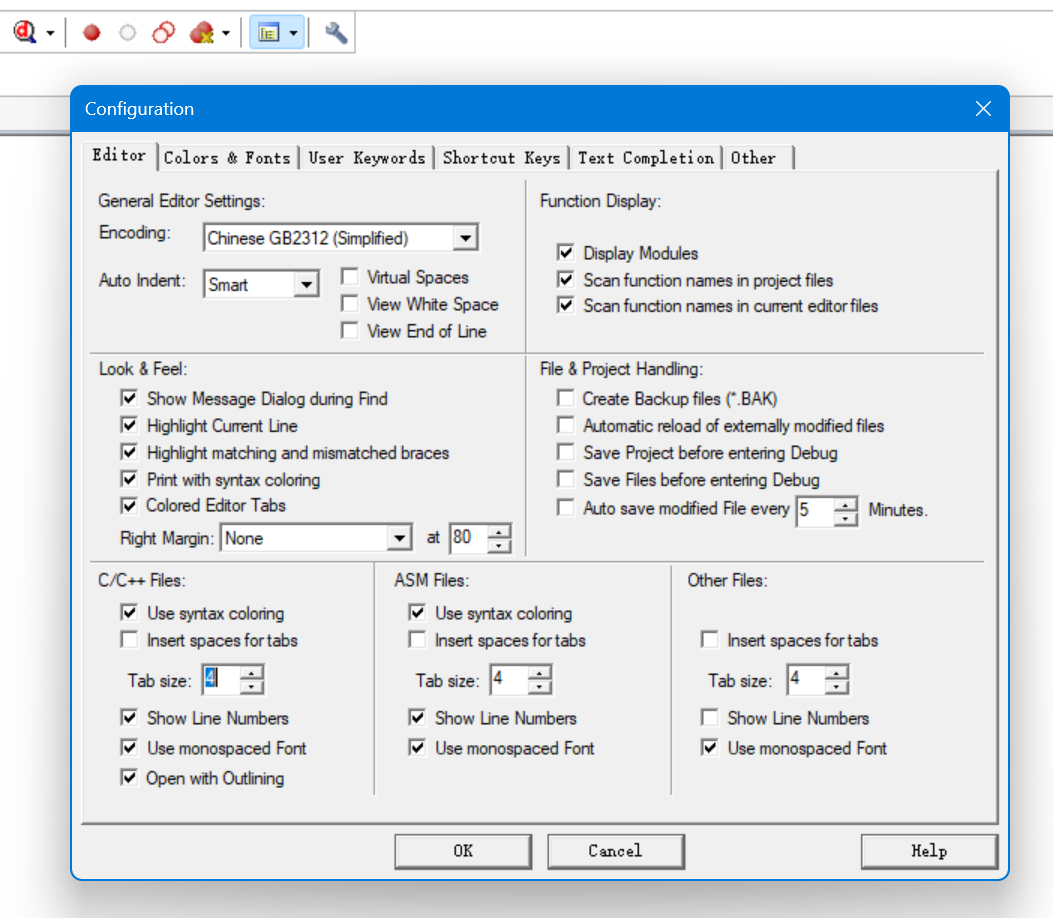
Task: Enable Virtual Spaces checkbox
Action: coord(350,277)
